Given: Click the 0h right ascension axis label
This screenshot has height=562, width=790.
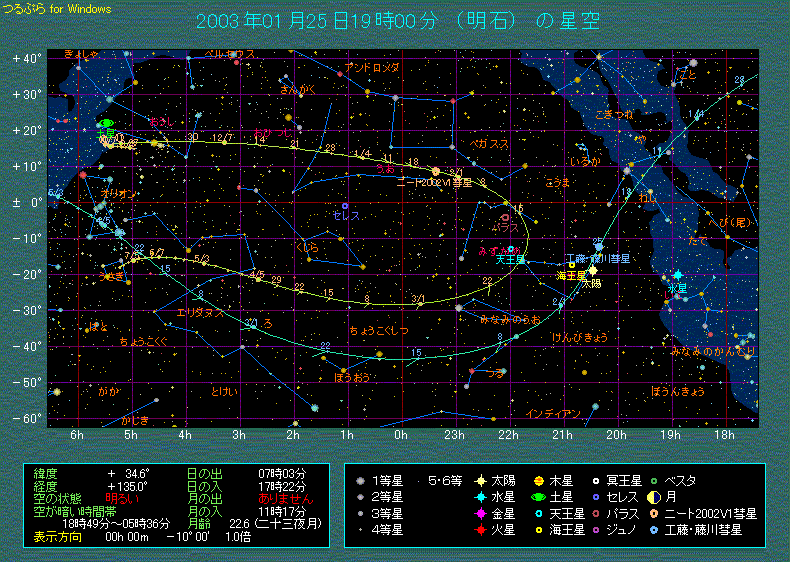Looking at the screenshot, I should [400, 435].
